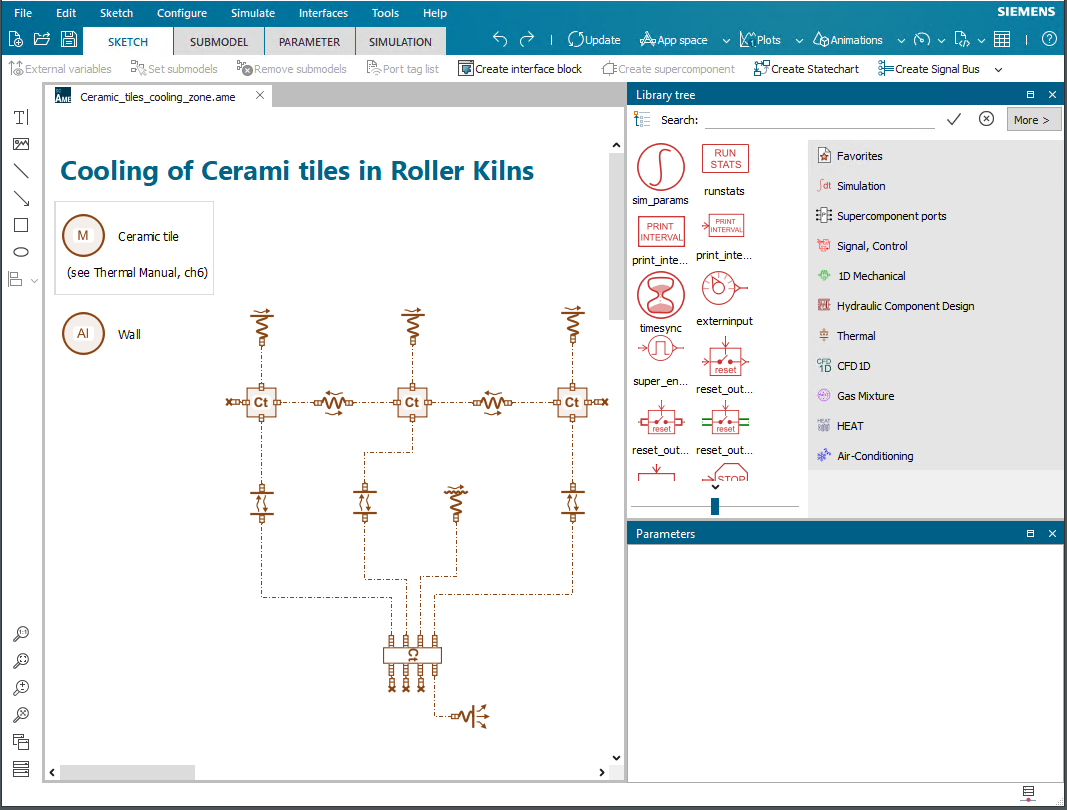Expand the Plots dropdown arrow
Image resolution: width=1067 pixels, height=810 pixels.
799,41
